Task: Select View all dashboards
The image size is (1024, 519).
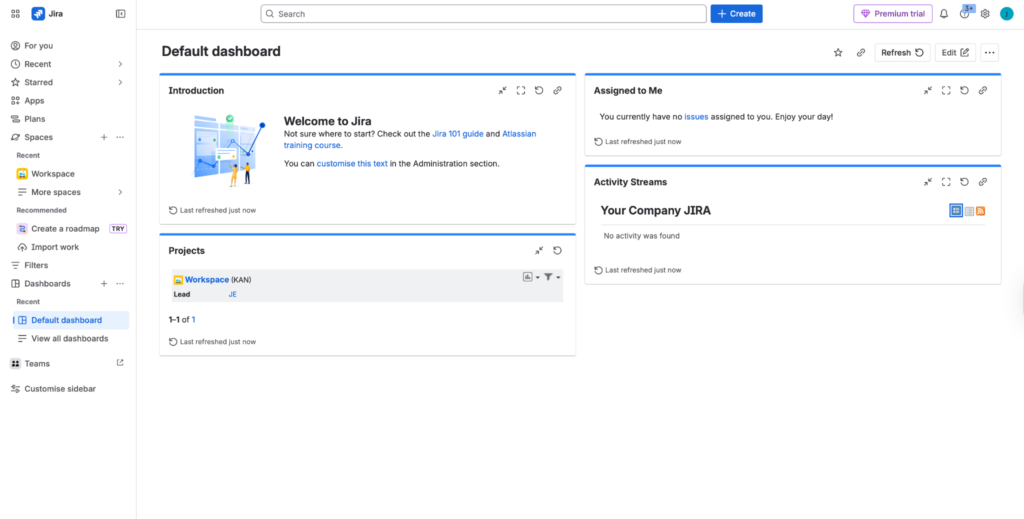Action: click(x=69, y=338)
